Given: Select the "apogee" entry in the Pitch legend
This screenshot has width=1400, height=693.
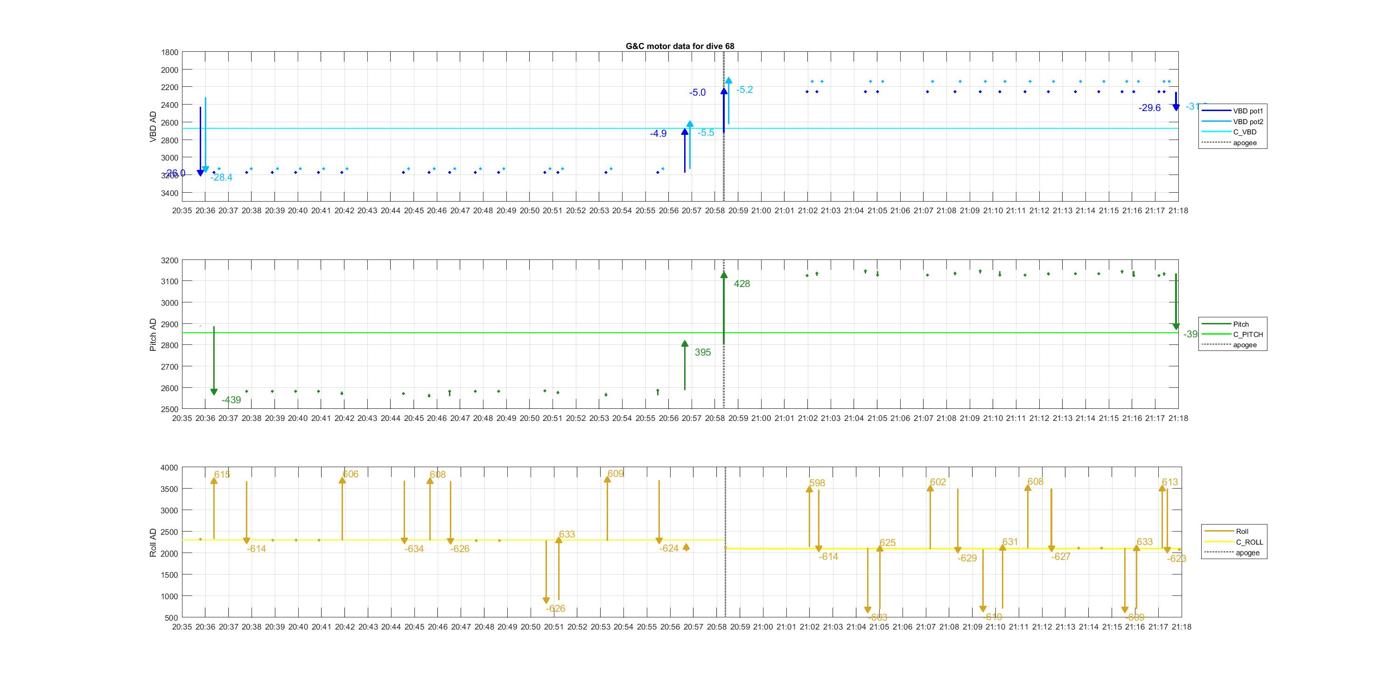Looking at the screenshot, I should (x=1228, y=345).
